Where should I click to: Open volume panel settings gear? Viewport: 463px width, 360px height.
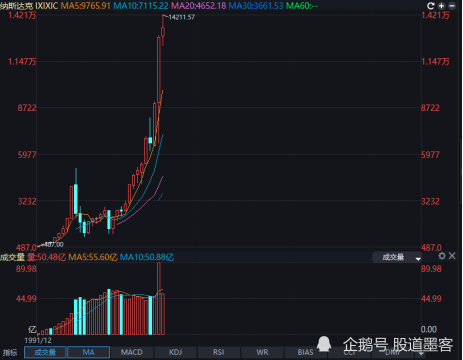tap(442, 256)
